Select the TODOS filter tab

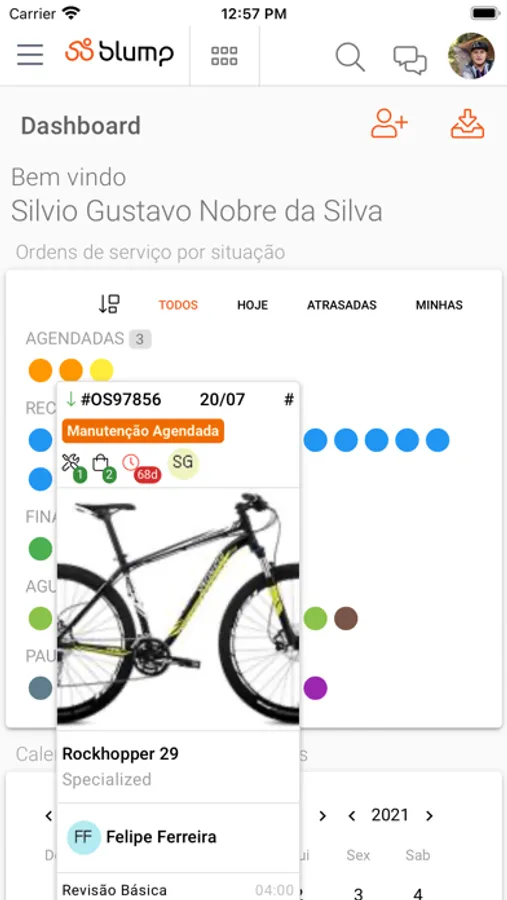179,305
